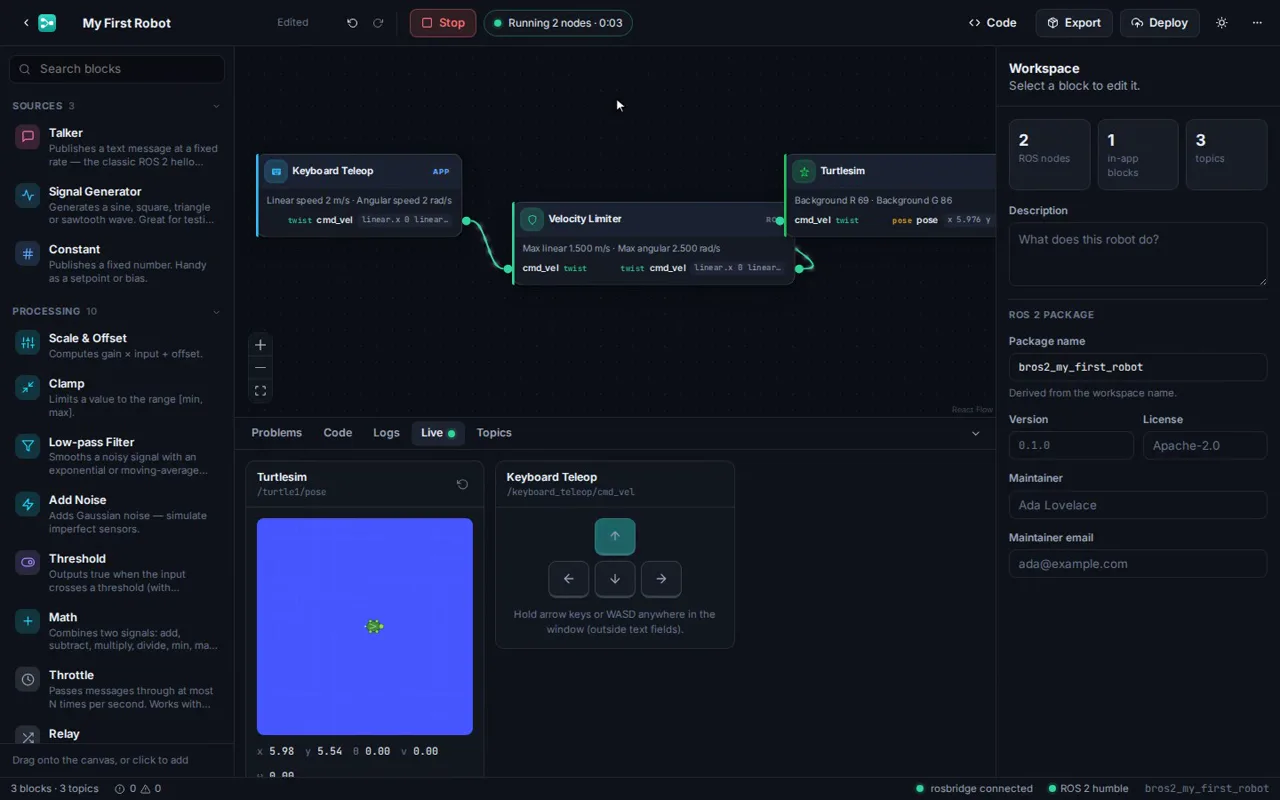The image size is (1280, 800).
Task: Click the right arrow teleop key
Action: tap(661, 579)
